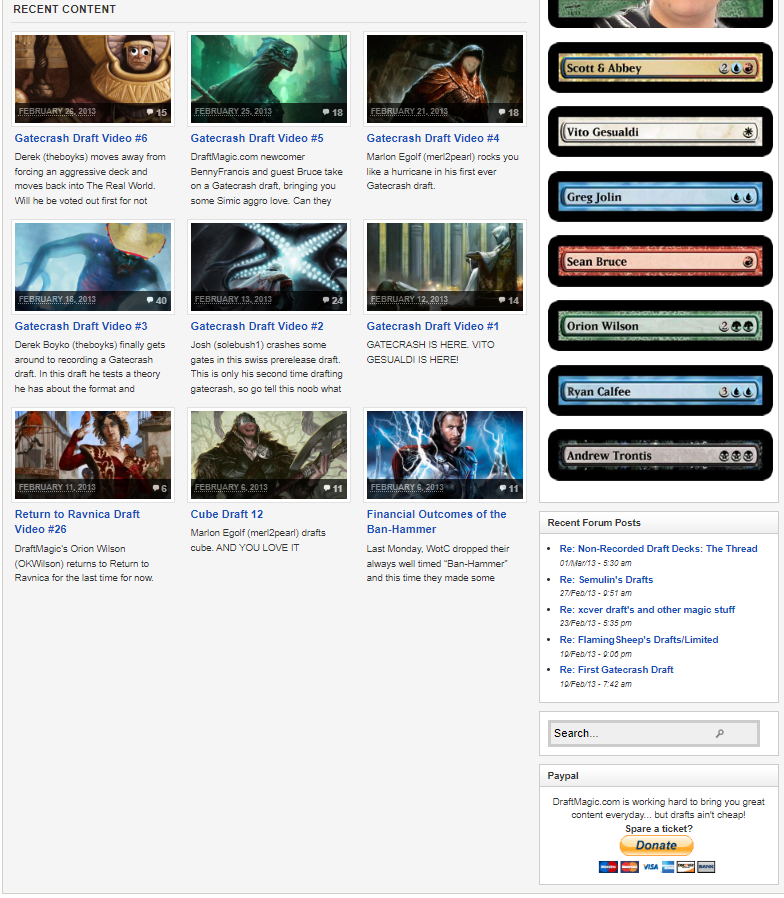Open the Gatecrash Draft Video #3 thumbnail
Image resolution: width=784 pixels, height=898 pixels.
click(x=93, y=267)
